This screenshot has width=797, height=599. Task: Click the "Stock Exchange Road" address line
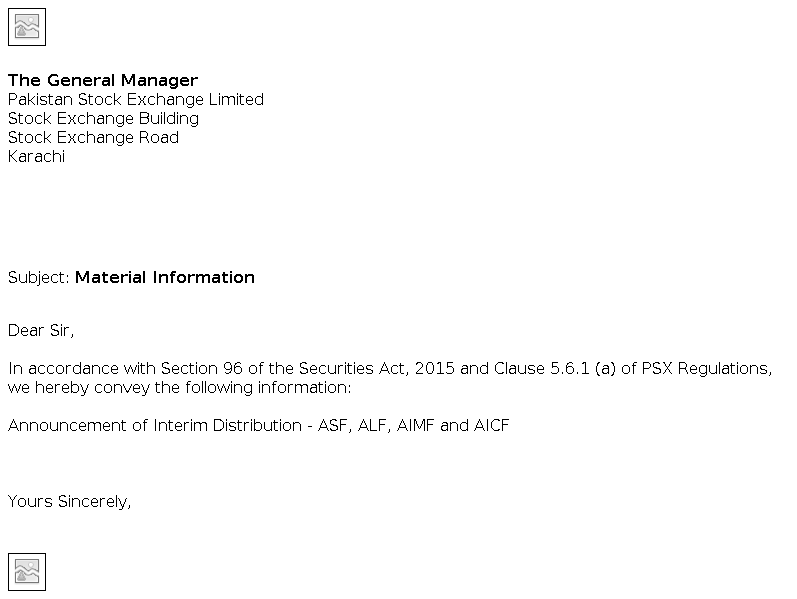pos(93,137)
